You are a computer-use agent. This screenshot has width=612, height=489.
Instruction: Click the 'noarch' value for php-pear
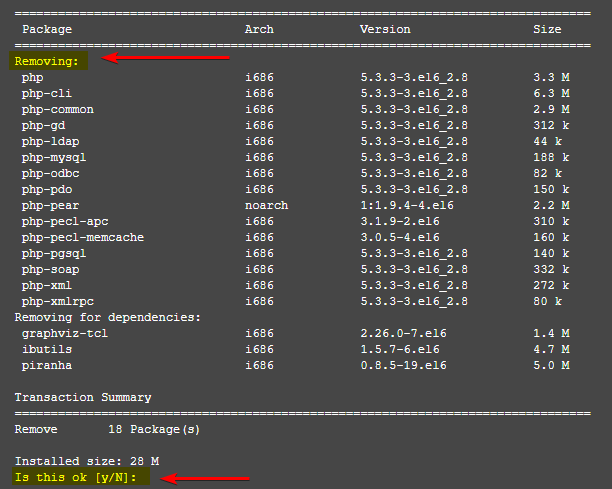[267, 205]
